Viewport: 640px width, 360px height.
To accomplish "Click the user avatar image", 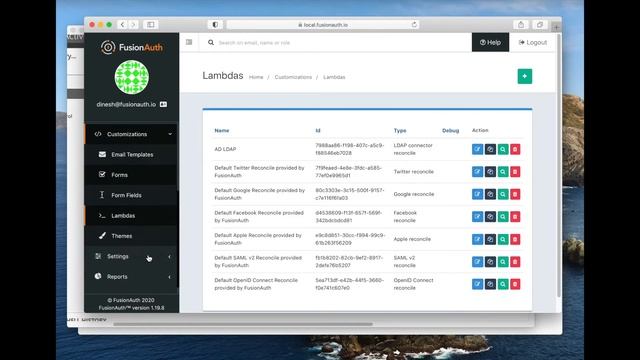I will coord(131,77).
